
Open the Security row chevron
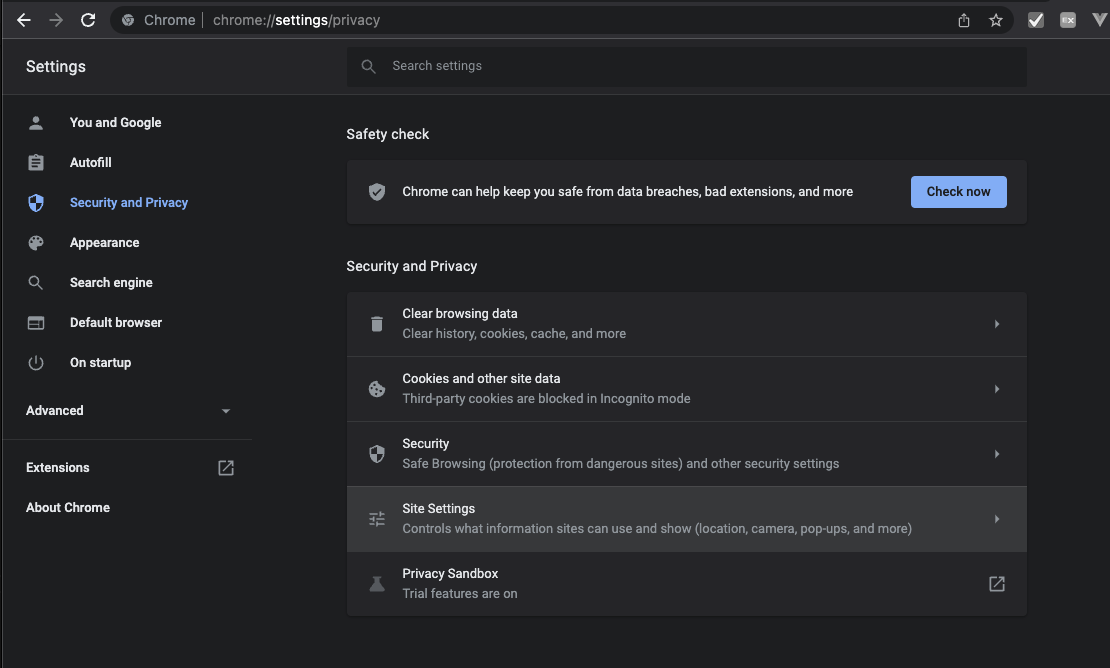[997, 454]
